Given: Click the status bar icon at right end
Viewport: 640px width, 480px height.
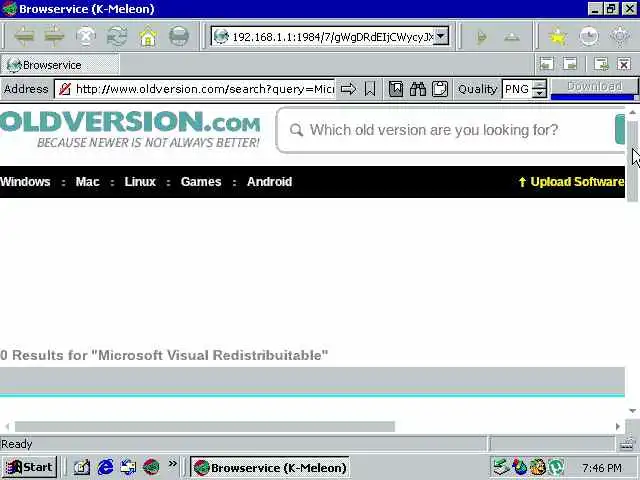Looking at the screenshot, I should [627, 444].
